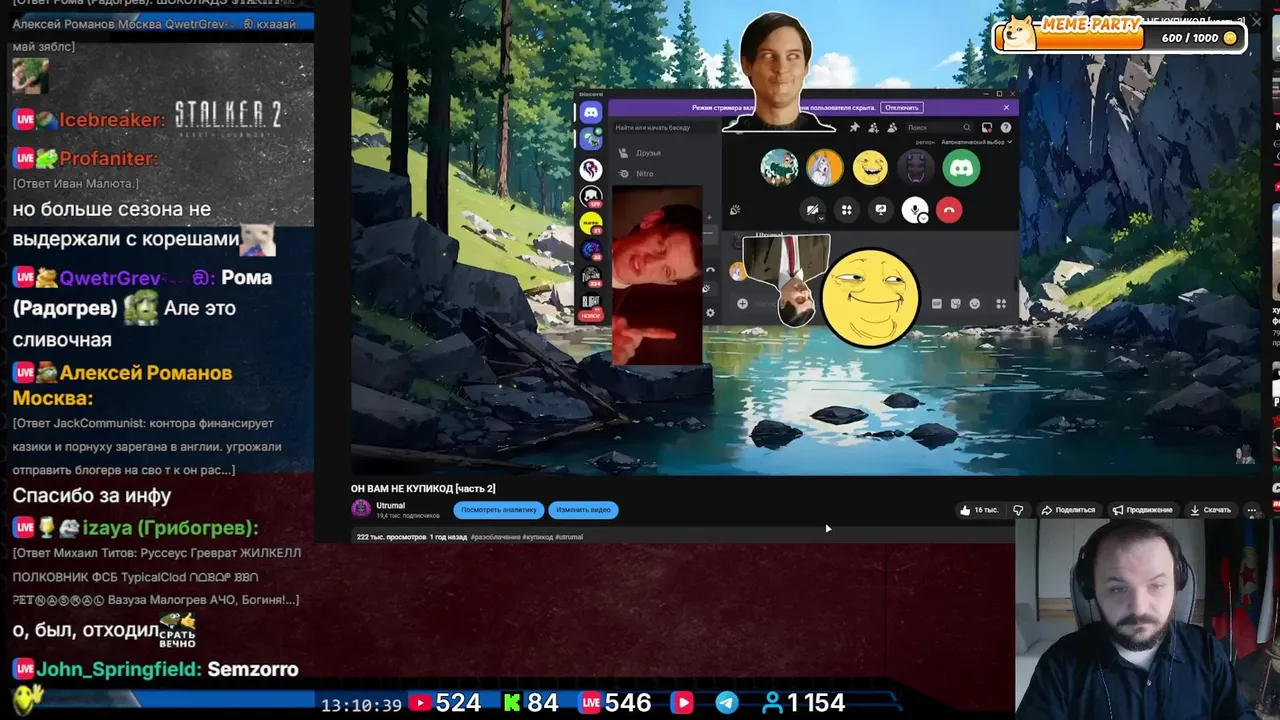Screen dimensions: 1280x720
Task: Open the Discord home direct messages icon
Action: (591, 112)
